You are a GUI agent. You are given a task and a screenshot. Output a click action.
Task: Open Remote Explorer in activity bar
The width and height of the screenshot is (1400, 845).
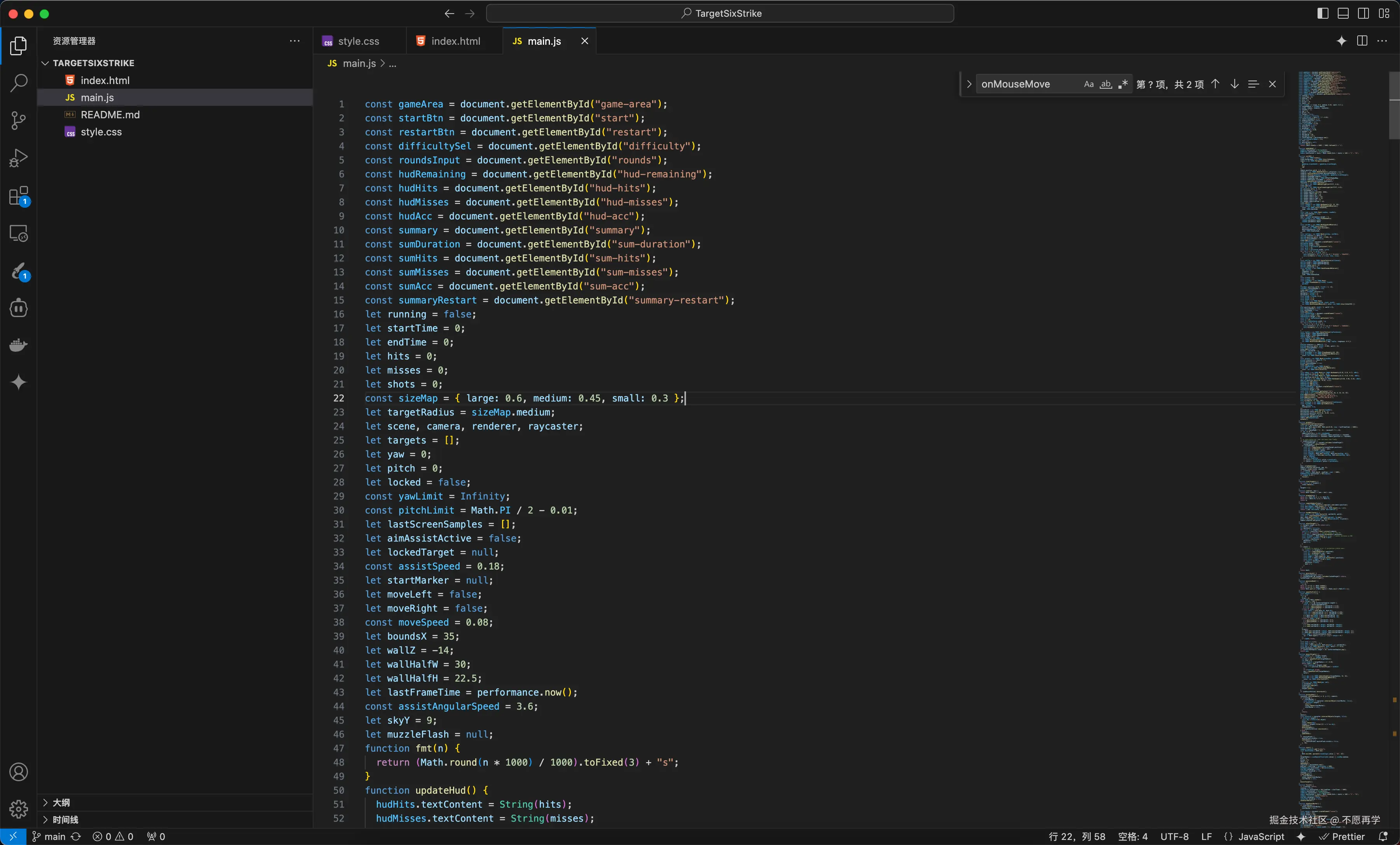(x=19, y=233)
